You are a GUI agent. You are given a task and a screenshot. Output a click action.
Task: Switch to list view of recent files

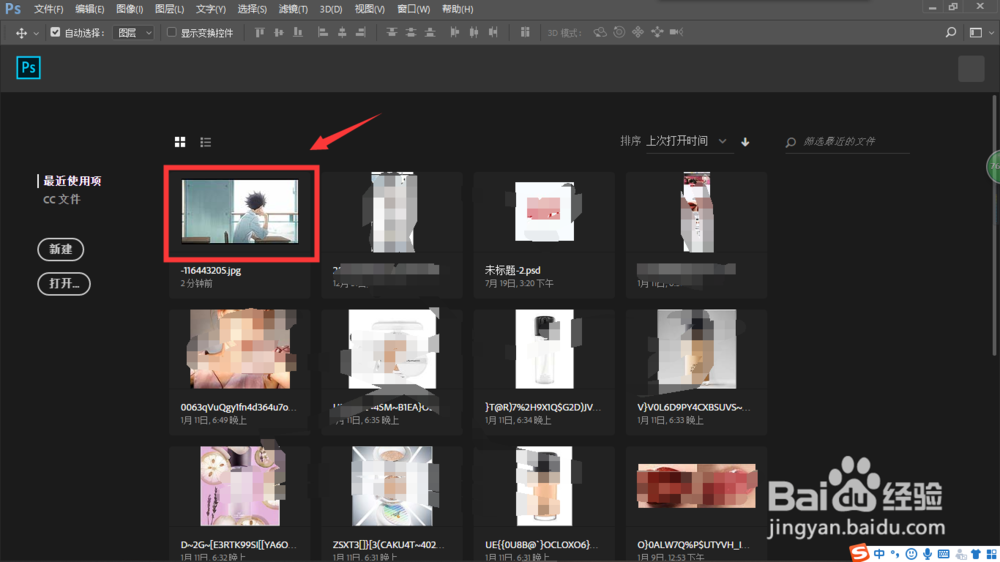pos(205,142)
